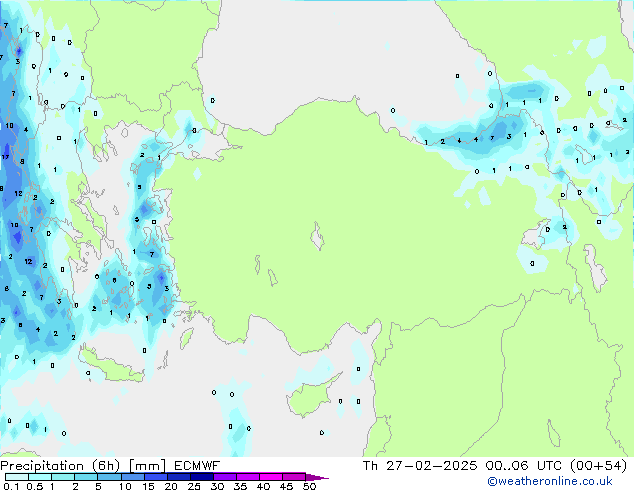The width and height of the screenshot is (634, 490).
Task: Select the 2–5 mm legend color box
Action: pos(86,477)
